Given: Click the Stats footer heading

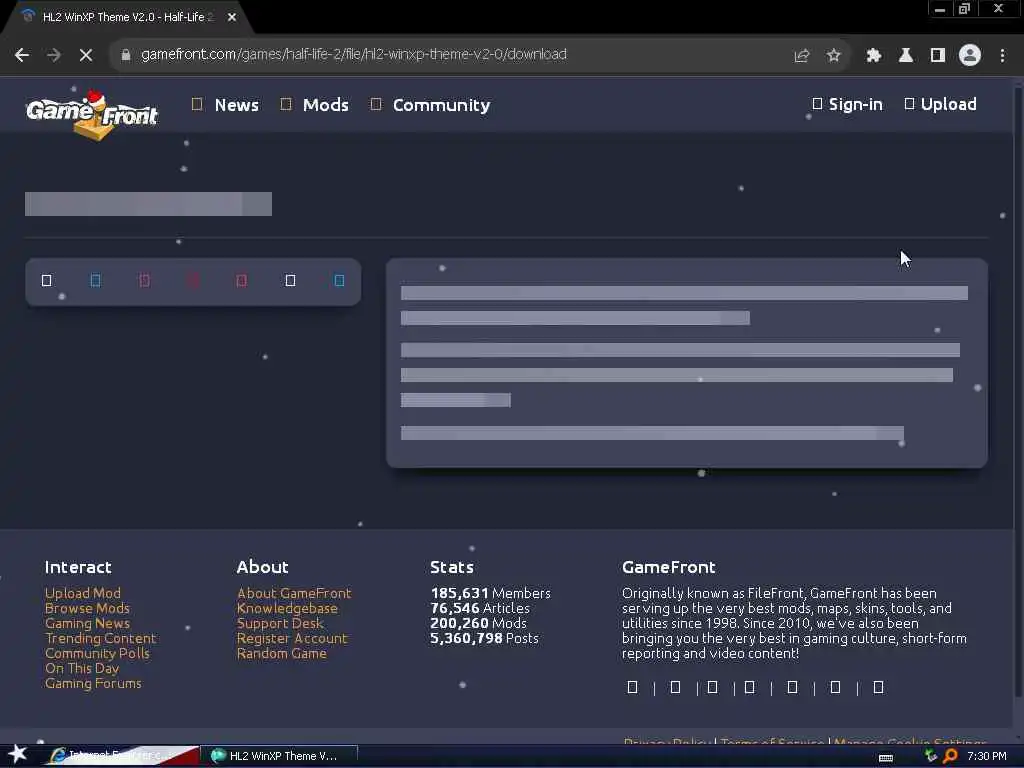Looking at the screenshot, I should (x=452, y=567).
